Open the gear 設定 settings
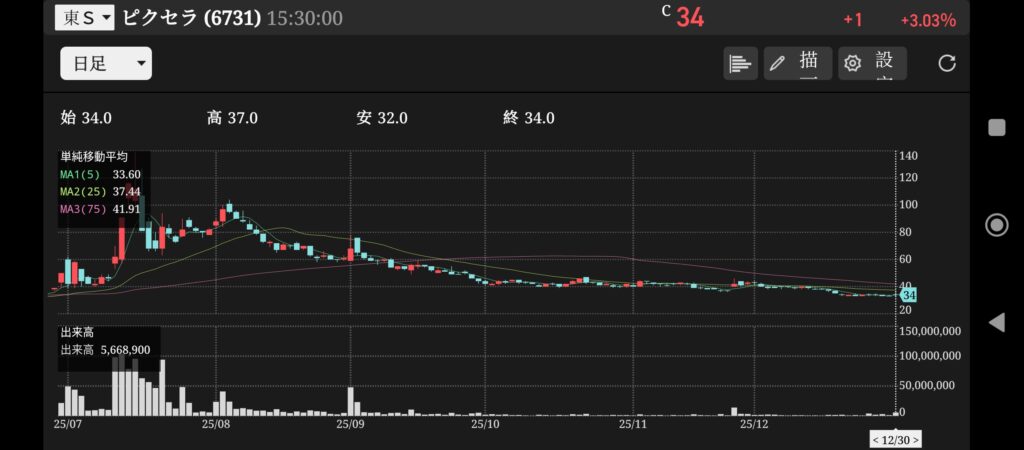Image resolution: width=1024 pixels, height=450 pixels. (x=872, y=64)
